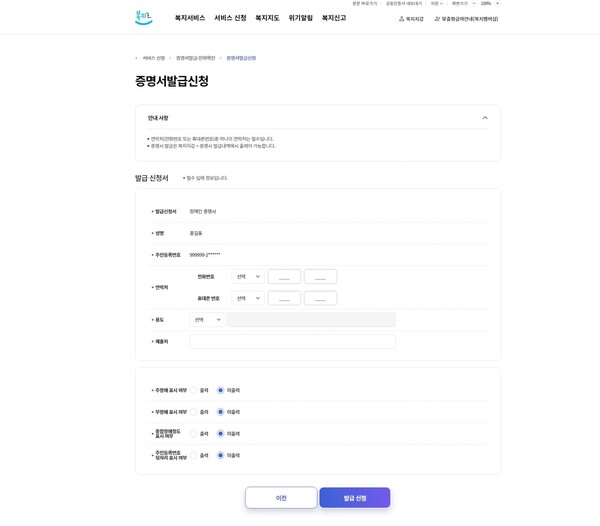The height and width of the screenshot is (526, 600).
Task: Select 출력 for 주민등록번호 뒷자리 표시 여부
Action: click(194, 455)
